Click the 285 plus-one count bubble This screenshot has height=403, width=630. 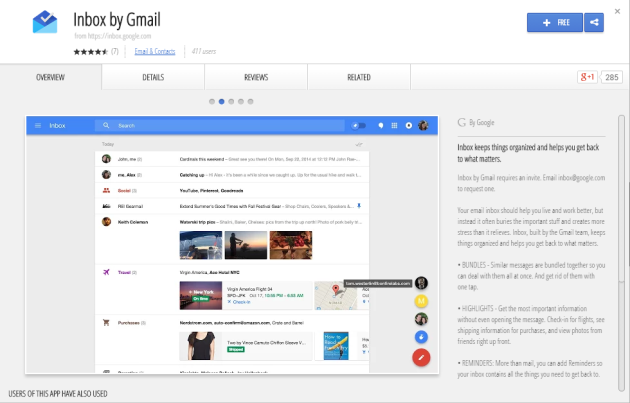(x=612, y=77)
